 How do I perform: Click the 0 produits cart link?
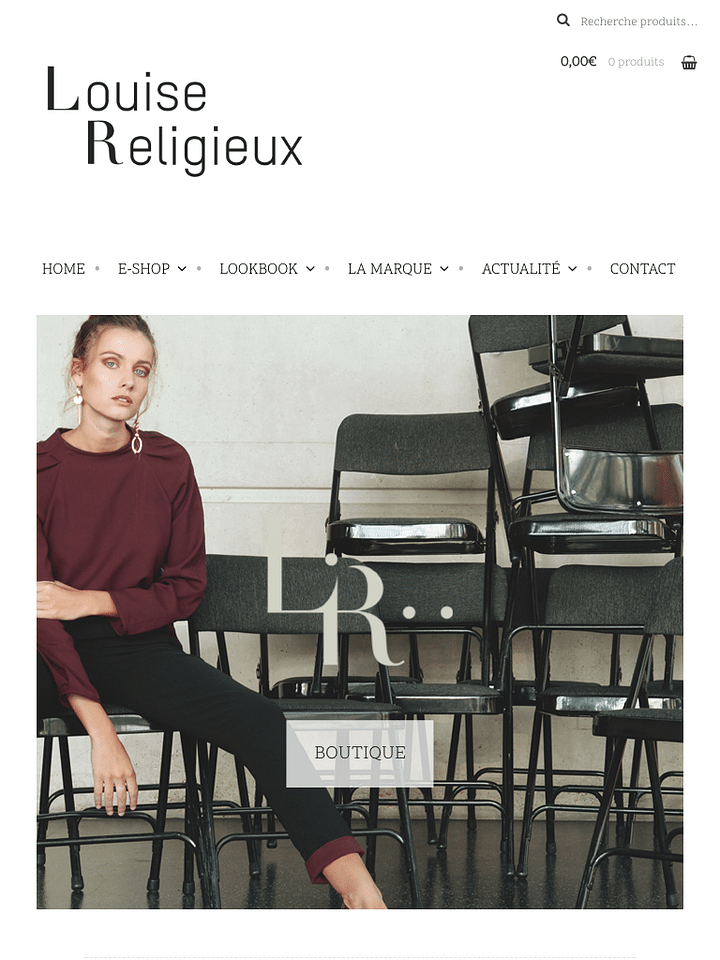(636, 62)
